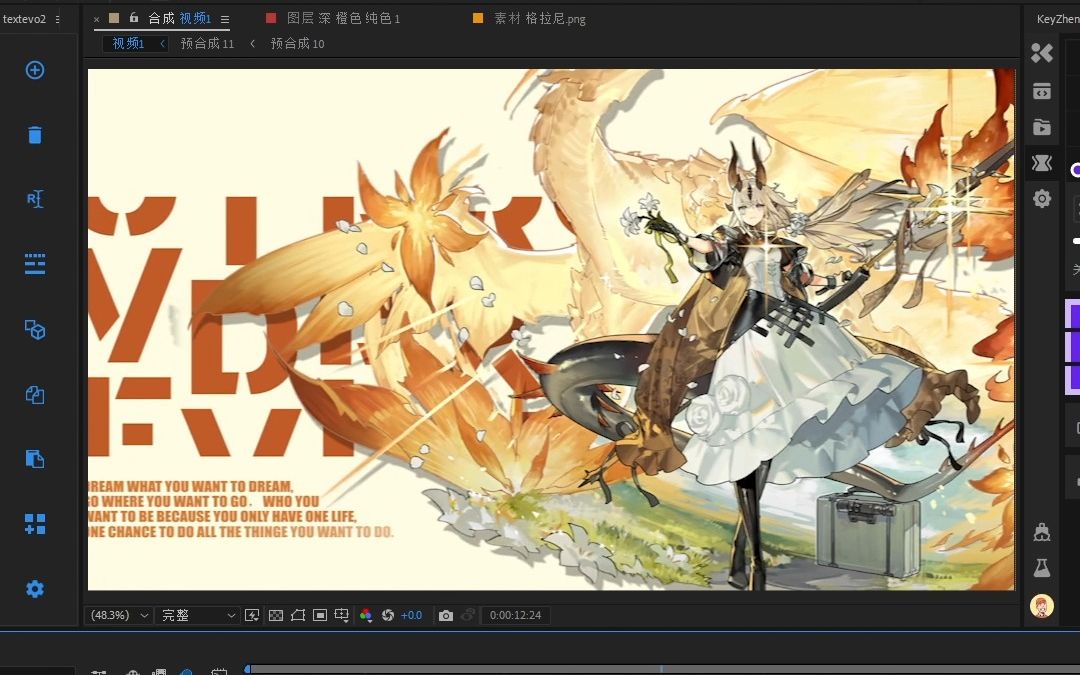Click the 预合成 11 breadcrumb

[208, 43]
